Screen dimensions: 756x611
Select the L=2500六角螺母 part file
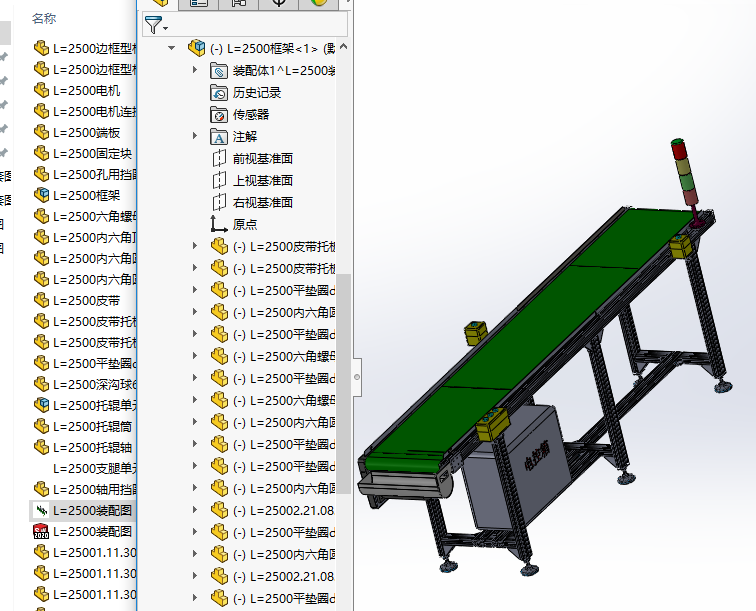85,217
